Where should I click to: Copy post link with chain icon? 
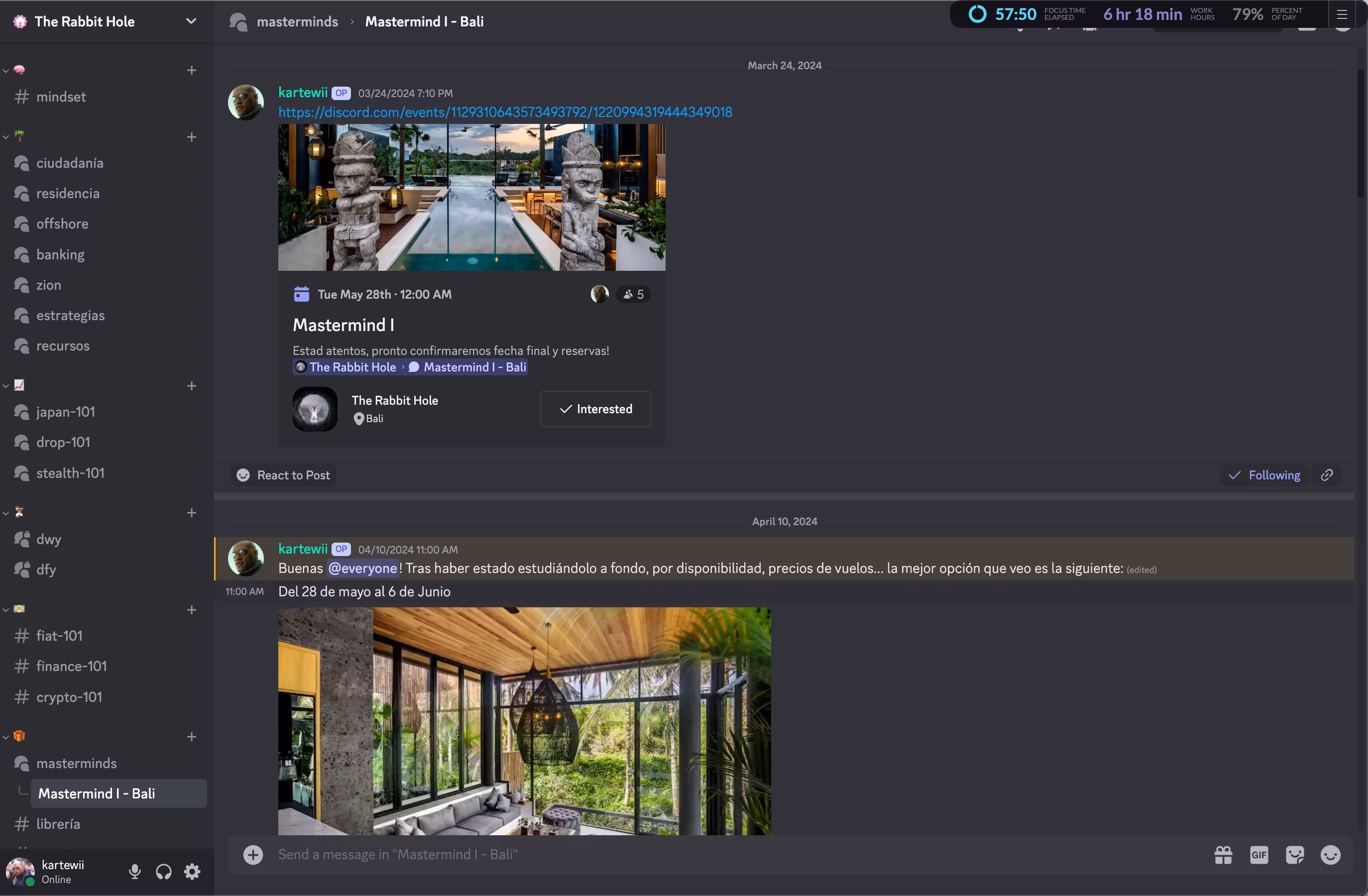click(1327, 475)
